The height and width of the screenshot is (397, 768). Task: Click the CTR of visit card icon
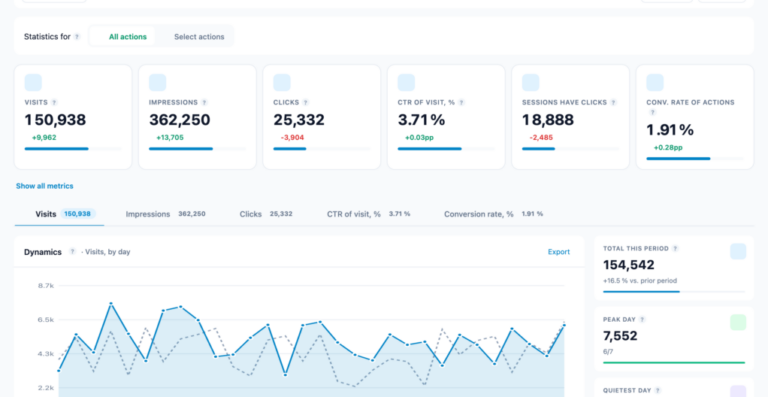click(x=407, y=83)
